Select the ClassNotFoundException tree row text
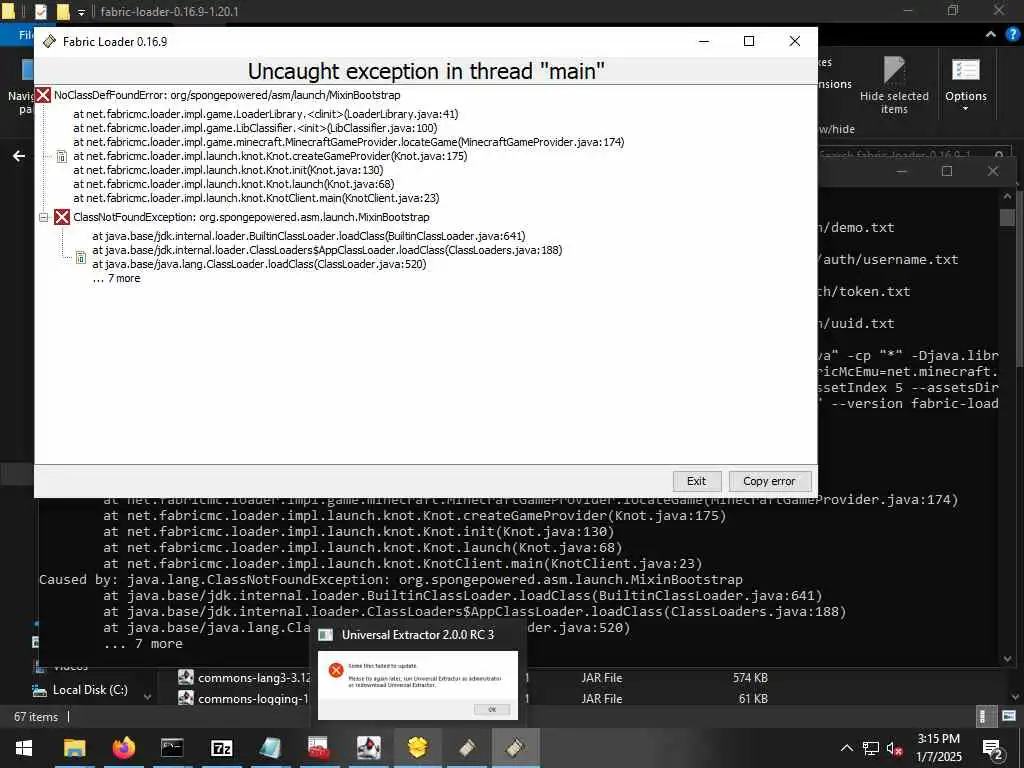This screenshot has width=1024, height=768. tap(251, 217)
